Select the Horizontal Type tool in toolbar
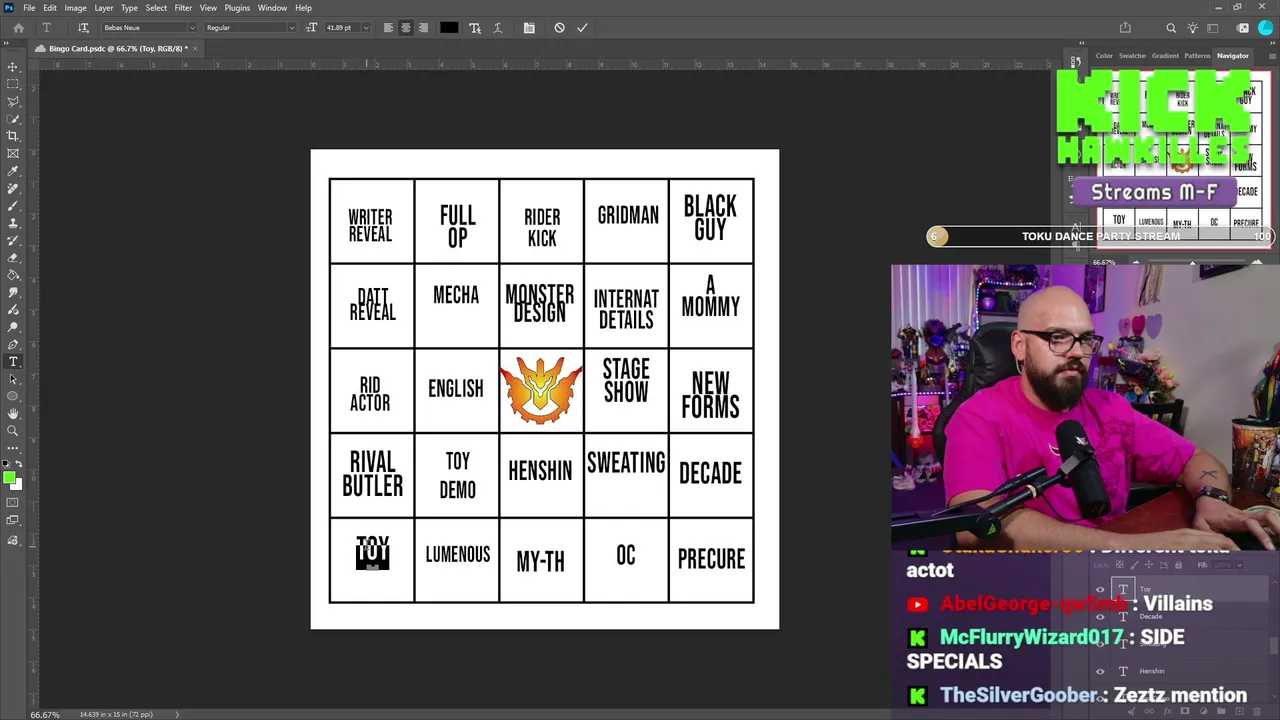 coord(13,362)
